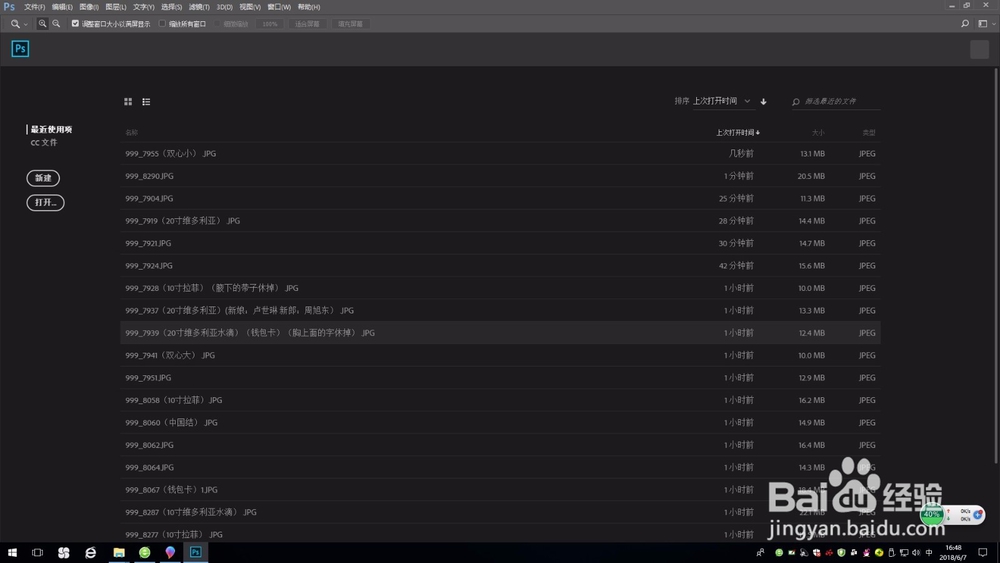Launch Internet Explorer from taskbar
The image size is (1000, 563).
pyautogui.click(x=91, y=553)
